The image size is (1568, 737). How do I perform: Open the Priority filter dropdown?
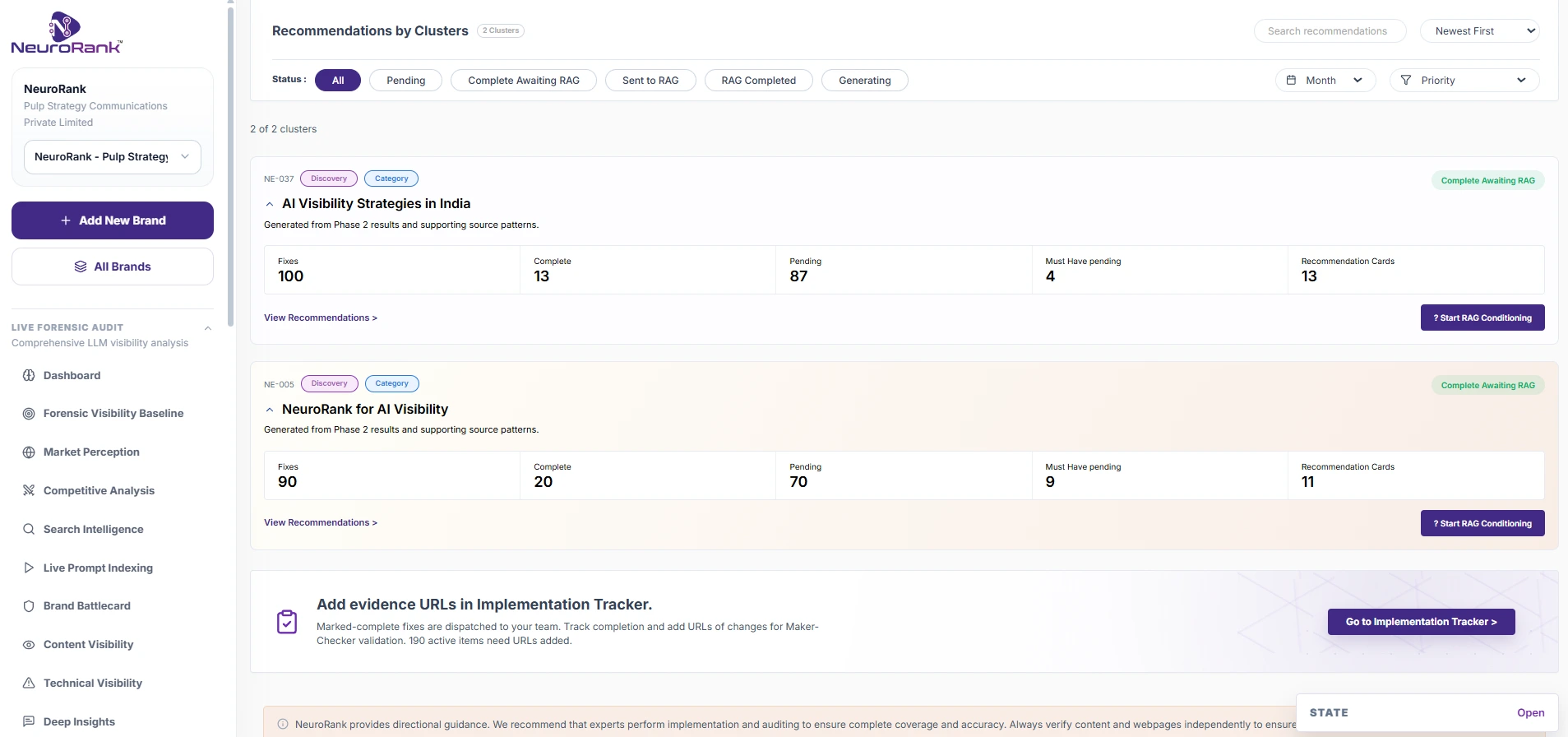pos(1464,80)
